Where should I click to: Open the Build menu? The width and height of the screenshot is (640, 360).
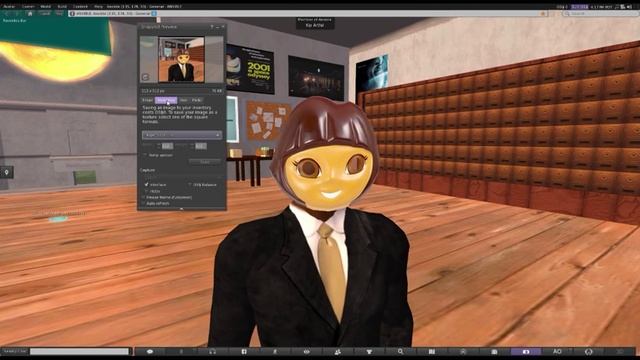[62, 7]
